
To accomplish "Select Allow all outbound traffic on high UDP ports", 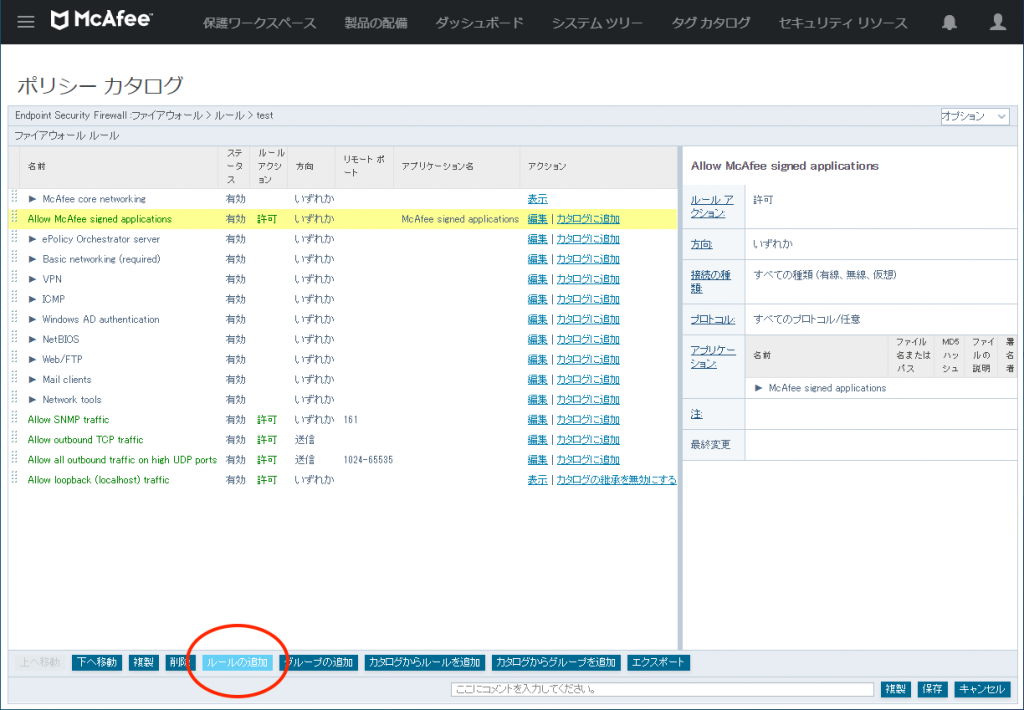I will pyautogui.click(x=122, y=460).
